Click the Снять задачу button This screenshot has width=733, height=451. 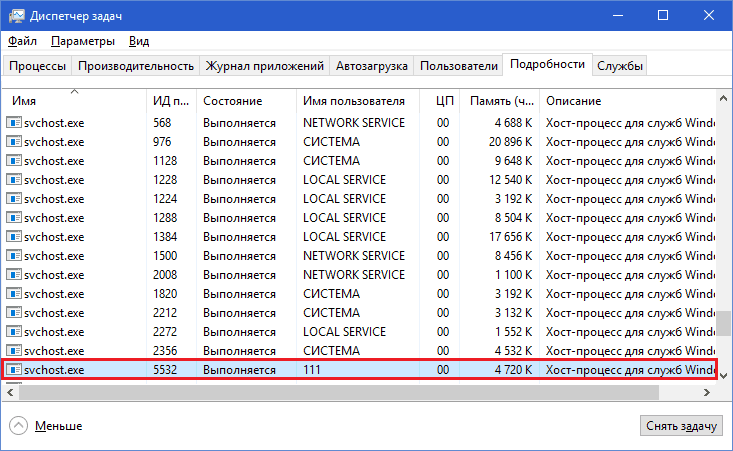click(x=681, y=426)
